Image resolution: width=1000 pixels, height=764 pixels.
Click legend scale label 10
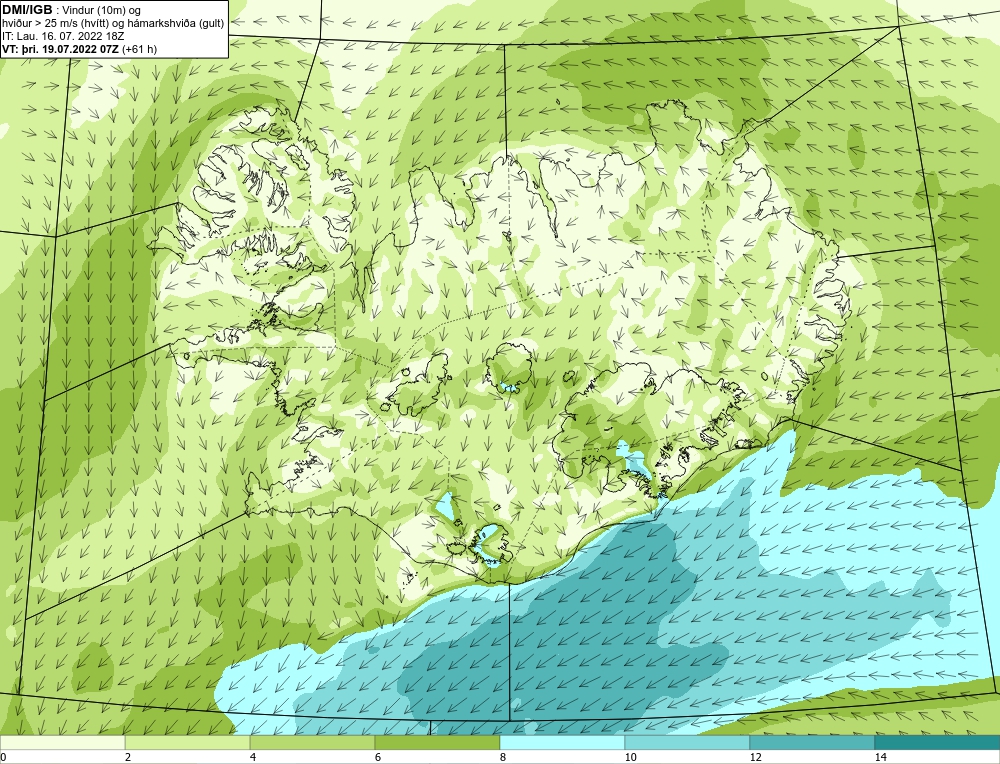pos(631,757)
